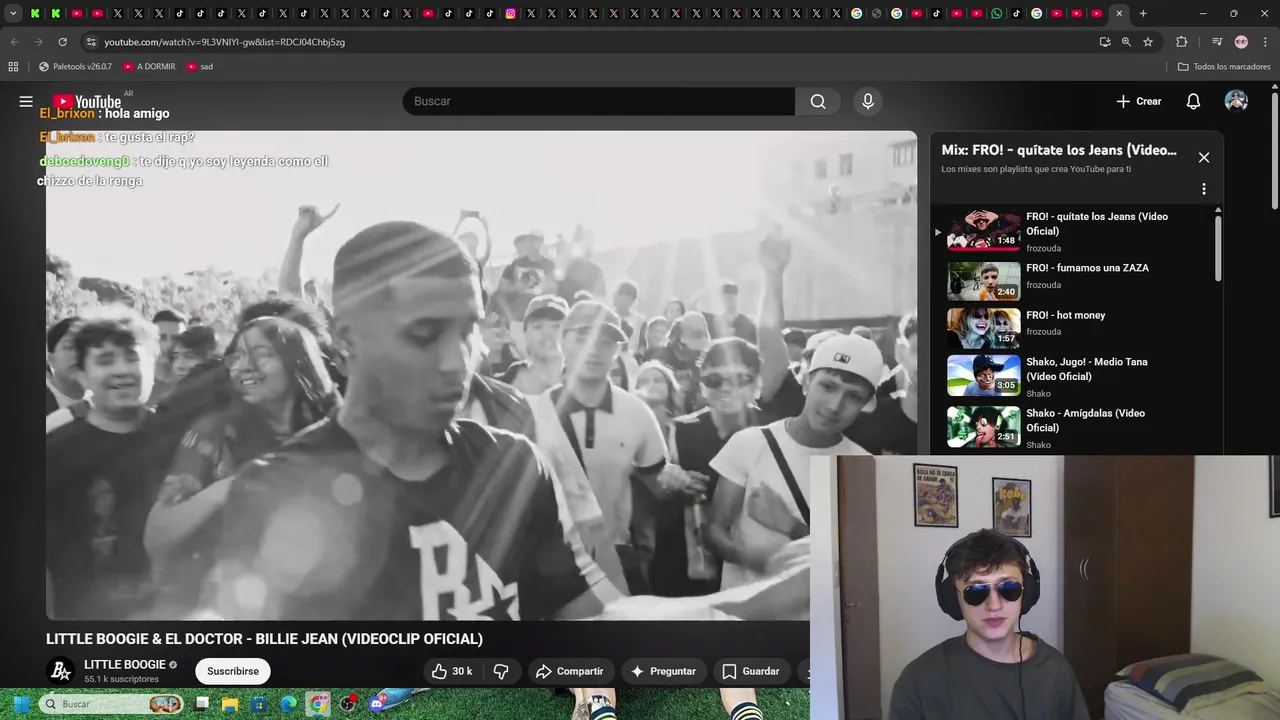
Task: Play quítate los Jeans thumbnail in mix
Action: point(984,229)
